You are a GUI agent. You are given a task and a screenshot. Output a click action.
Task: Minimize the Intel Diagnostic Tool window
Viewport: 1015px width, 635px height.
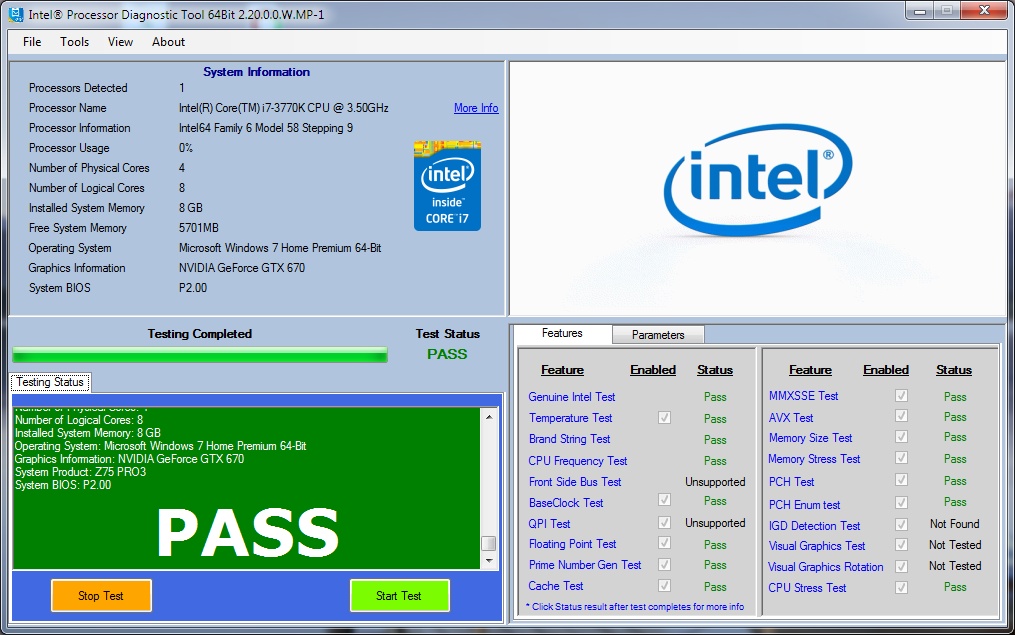tap(920, 11)
